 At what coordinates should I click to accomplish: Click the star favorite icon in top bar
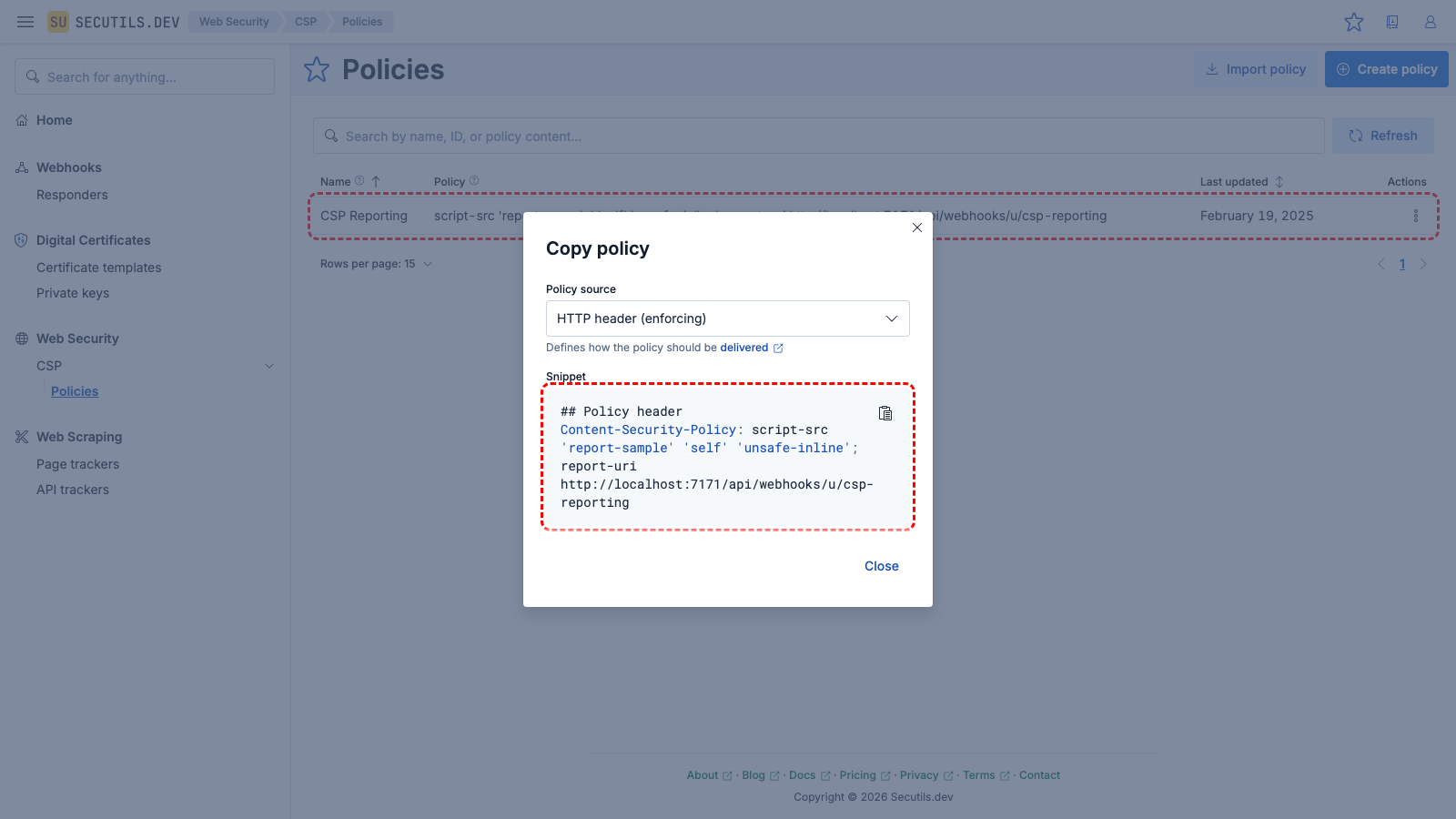1354,22
